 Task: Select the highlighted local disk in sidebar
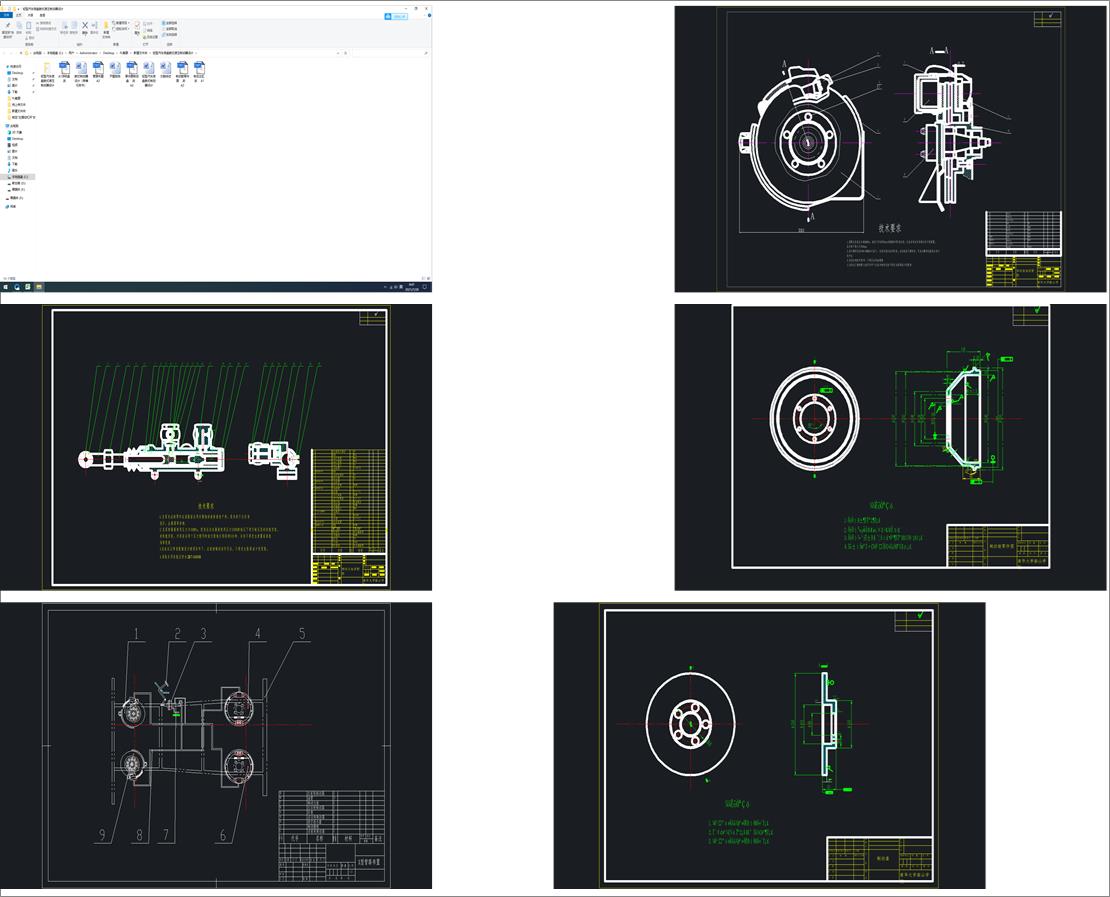(x=18, y=176)
